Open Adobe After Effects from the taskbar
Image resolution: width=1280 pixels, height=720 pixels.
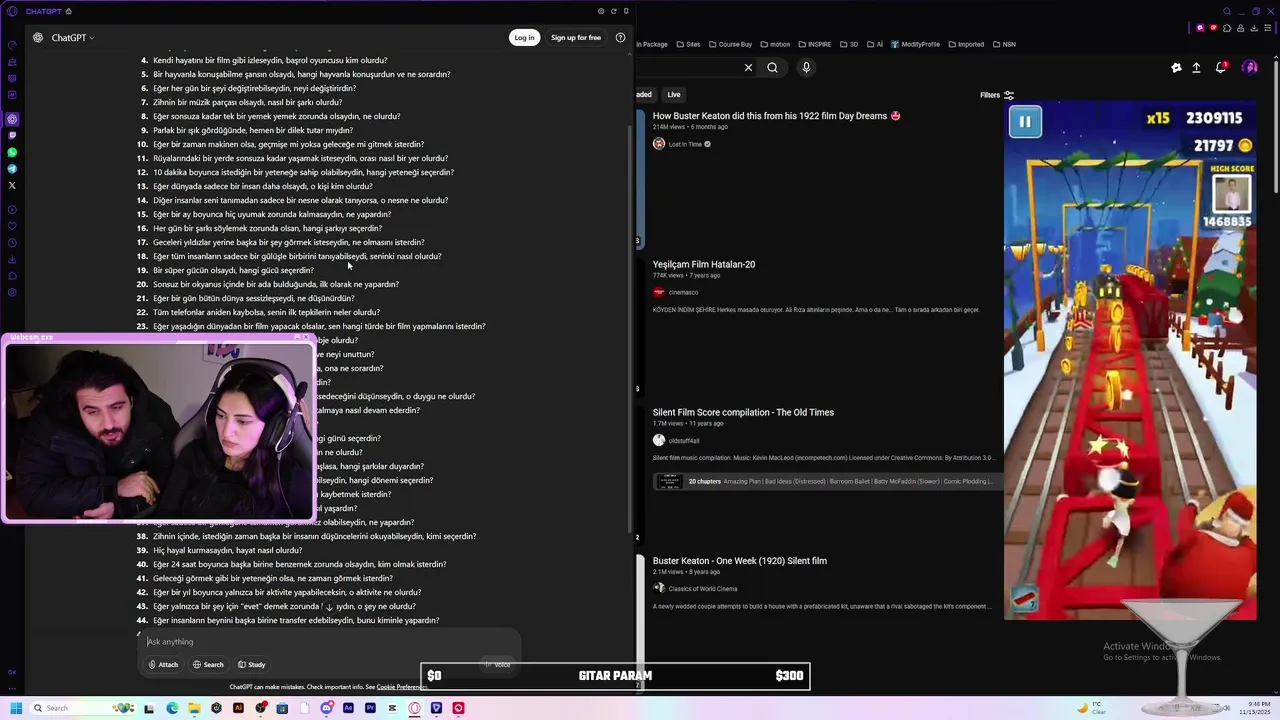[x=348, y=708]
